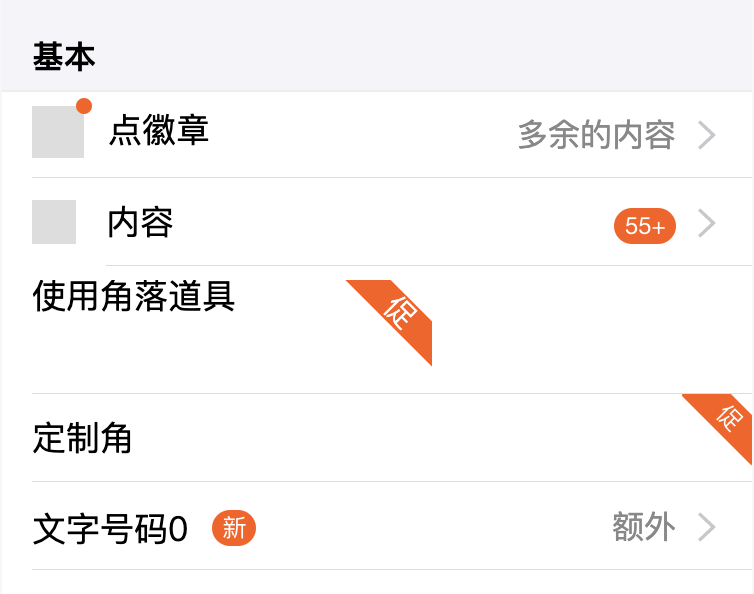Tap the orange dot badge on the thumbnail
754x594 pixels.
(x=84, y=105)
